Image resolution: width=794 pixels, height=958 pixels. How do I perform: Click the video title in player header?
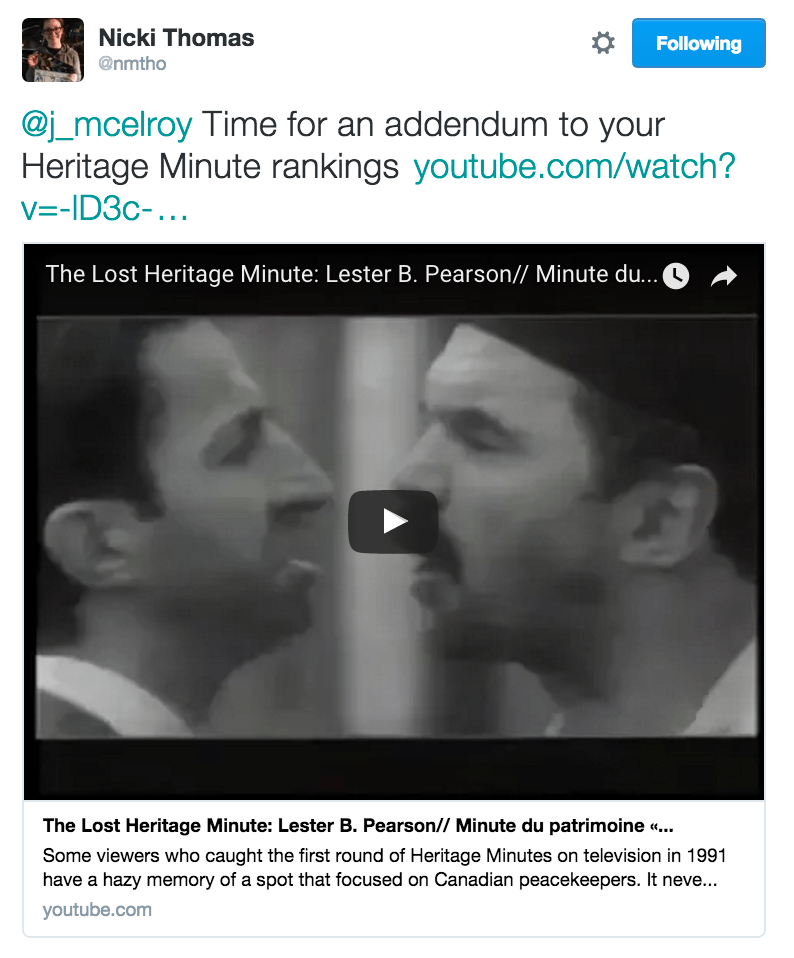352,274
